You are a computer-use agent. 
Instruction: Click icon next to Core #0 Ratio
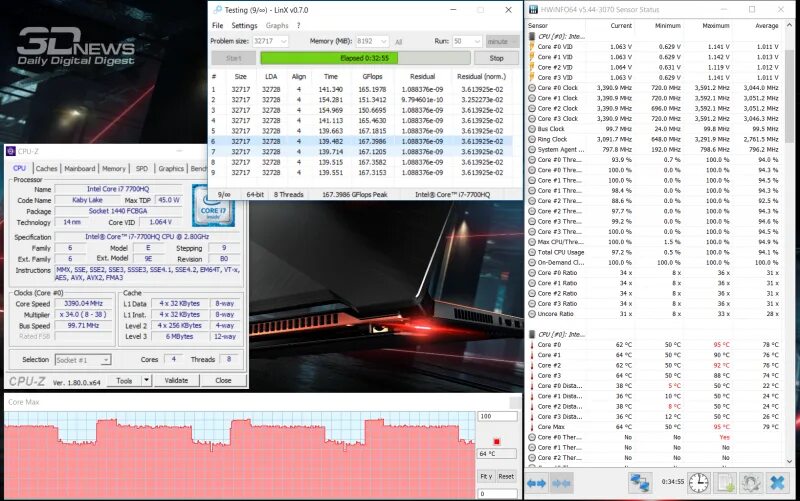point(532,273)
